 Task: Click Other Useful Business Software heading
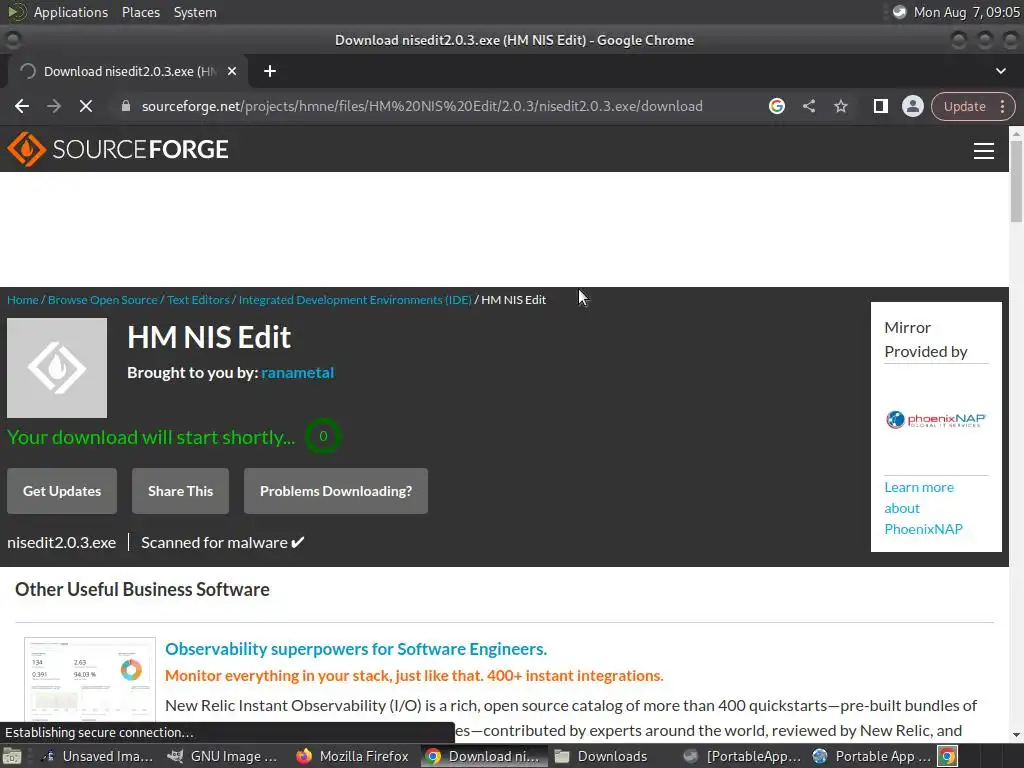[142, 589]
